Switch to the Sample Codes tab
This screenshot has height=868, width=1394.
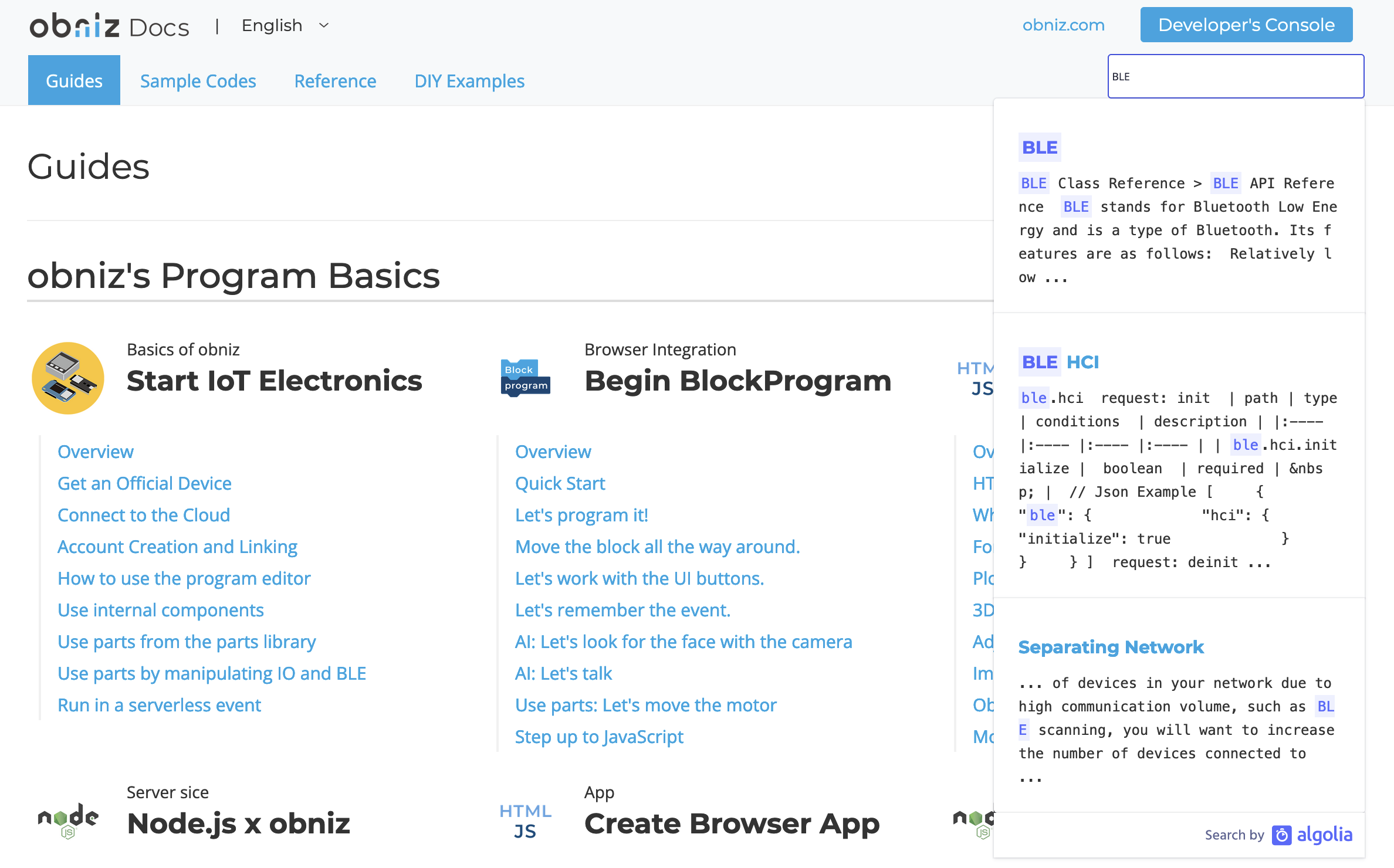tap(198, 81)
